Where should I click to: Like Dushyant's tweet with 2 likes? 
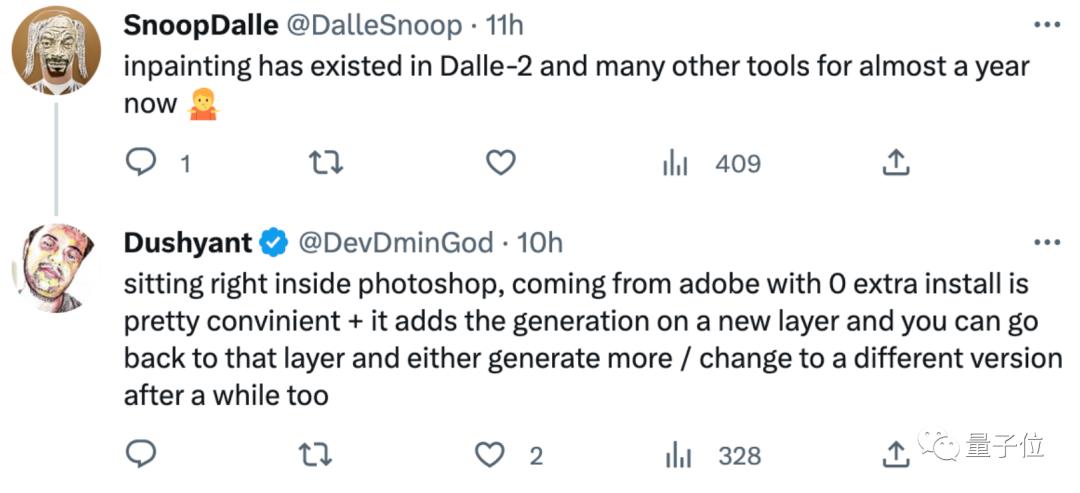click(x=490, y=456)
